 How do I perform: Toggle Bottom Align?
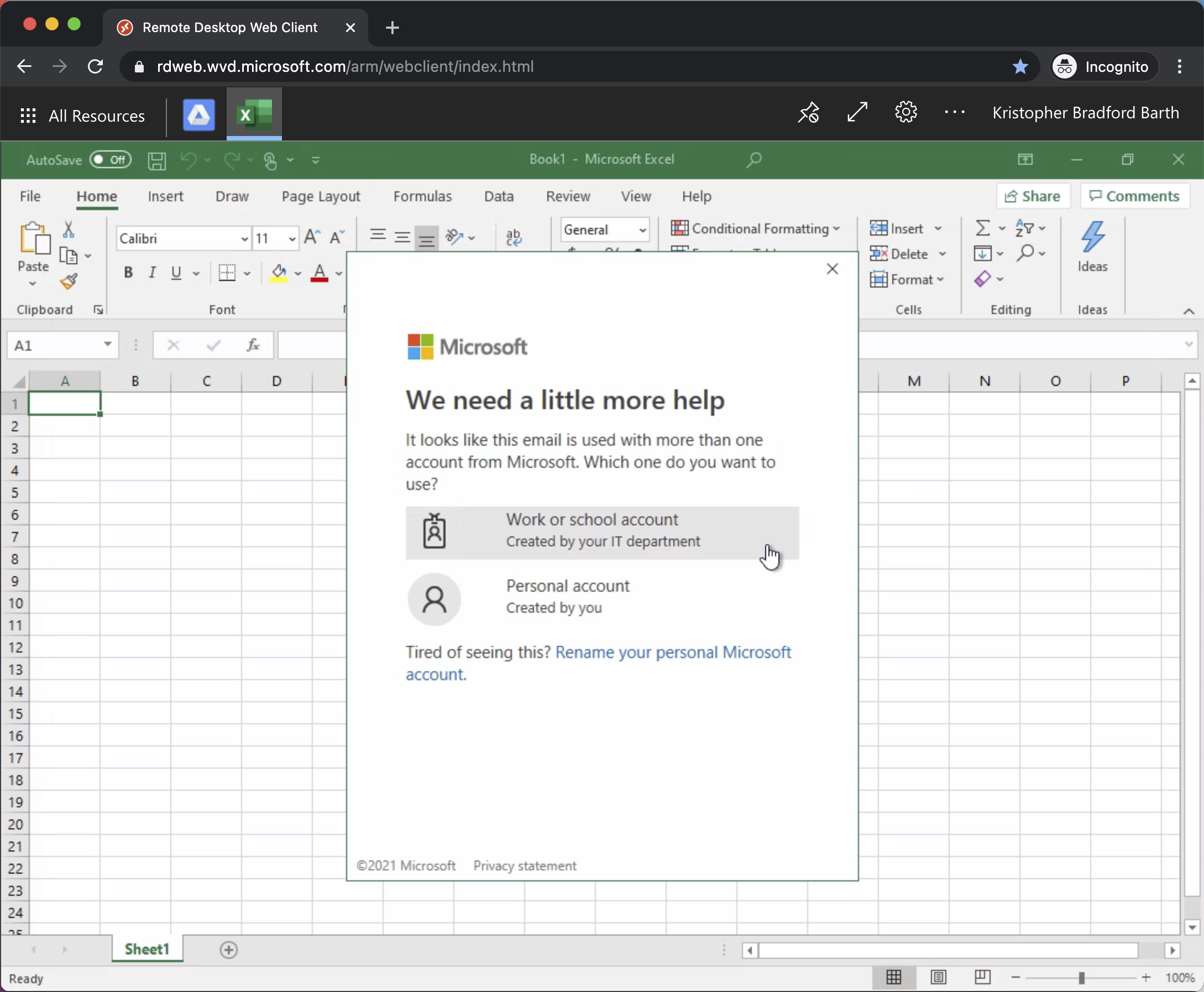(x=427, y=238)
